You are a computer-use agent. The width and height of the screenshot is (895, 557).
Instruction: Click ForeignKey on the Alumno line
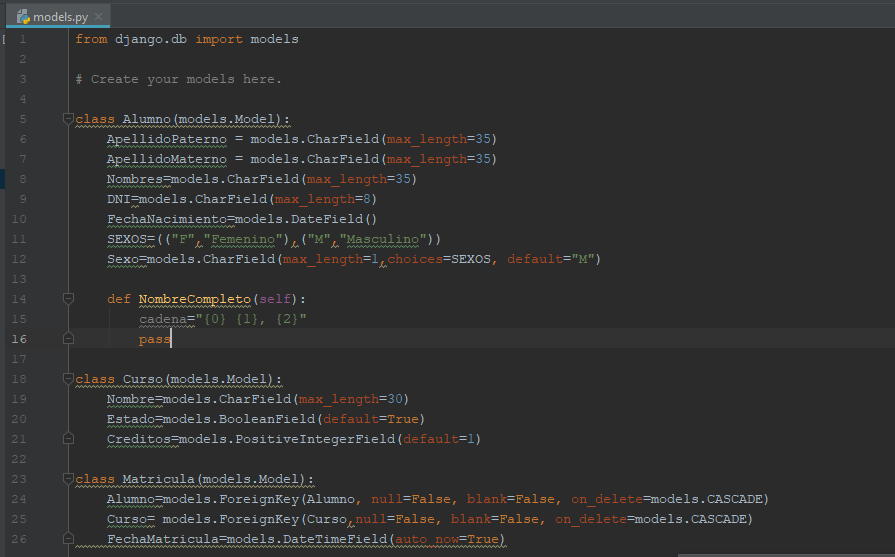(259, 498)
